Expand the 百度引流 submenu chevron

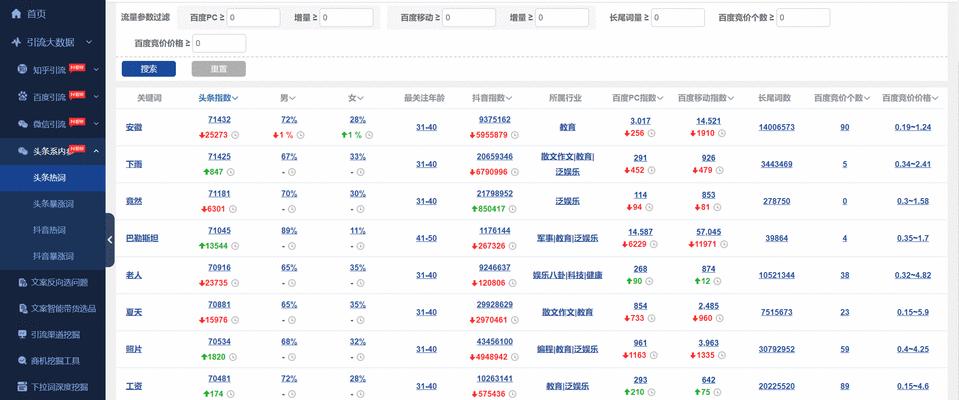[x=95, y=97]
